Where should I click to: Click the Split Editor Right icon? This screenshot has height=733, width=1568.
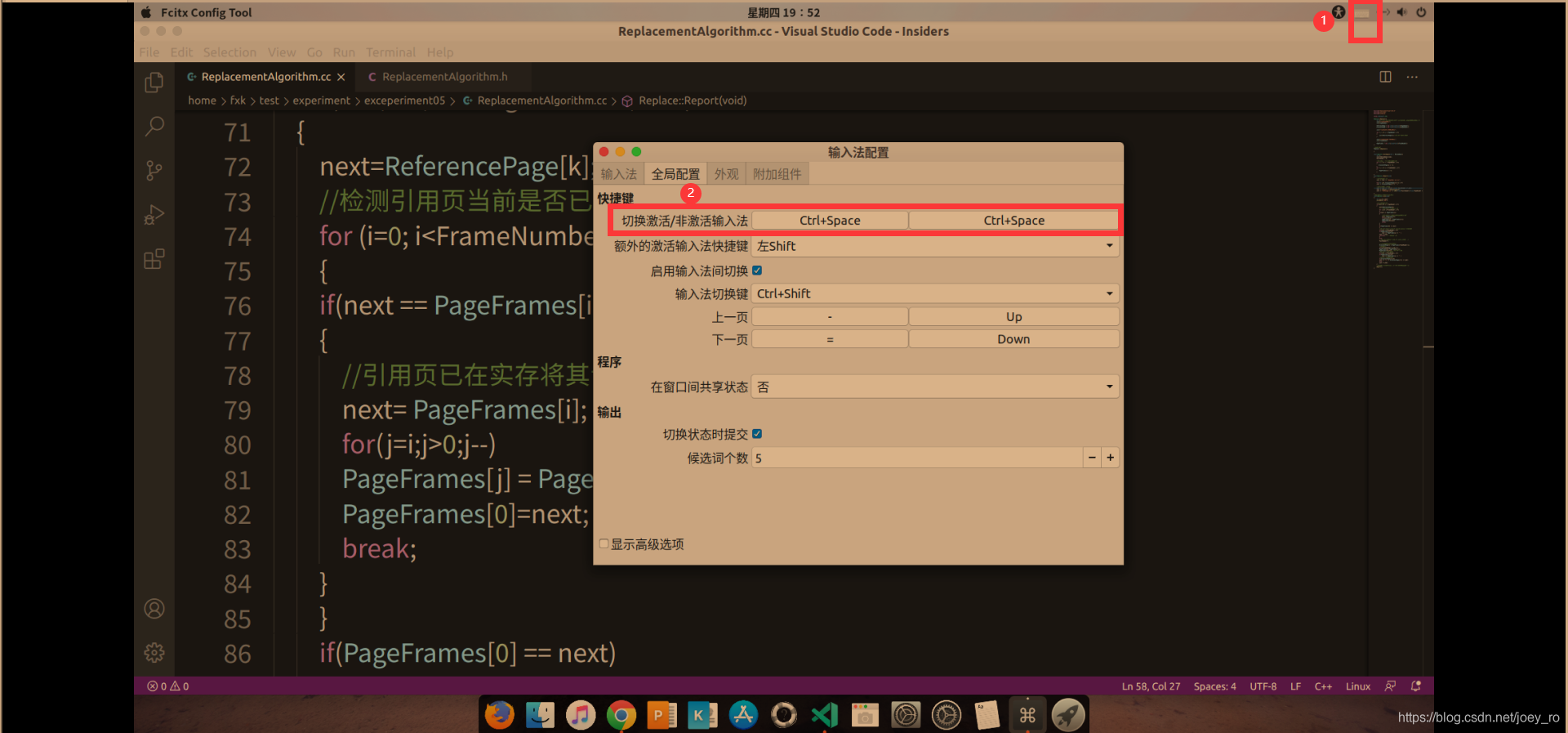click(1385, 77)
